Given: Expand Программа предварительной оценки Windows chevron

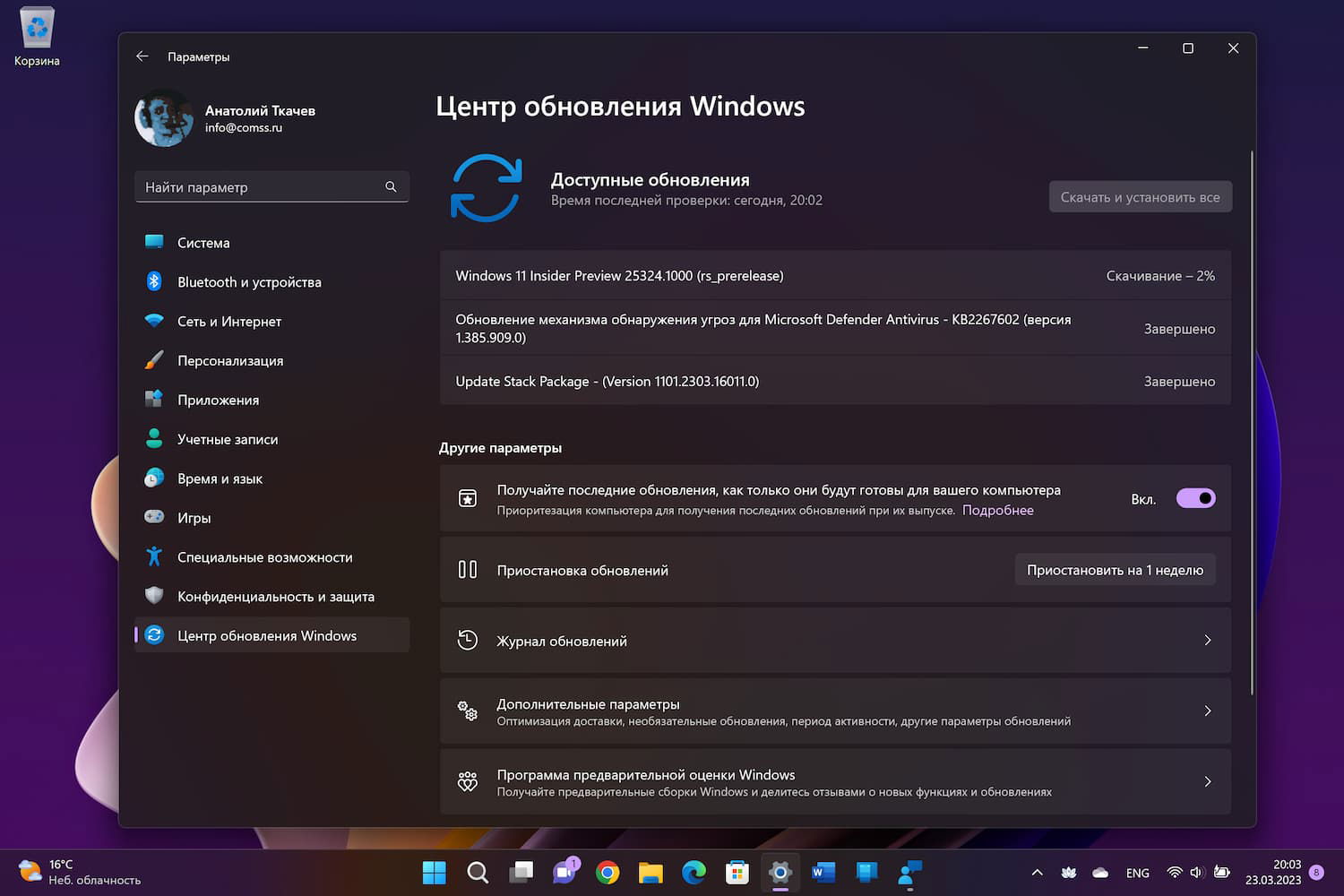Looking at the screenshot, I should (1207, 780).
